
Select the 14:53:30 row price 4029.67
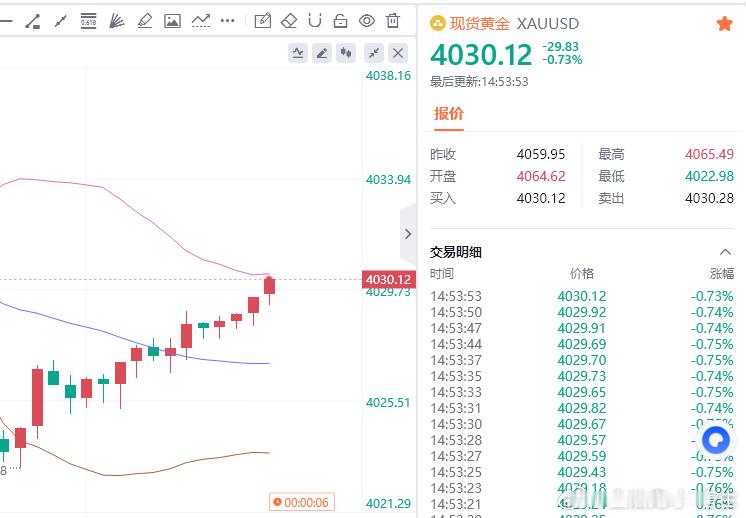[582, 424]
